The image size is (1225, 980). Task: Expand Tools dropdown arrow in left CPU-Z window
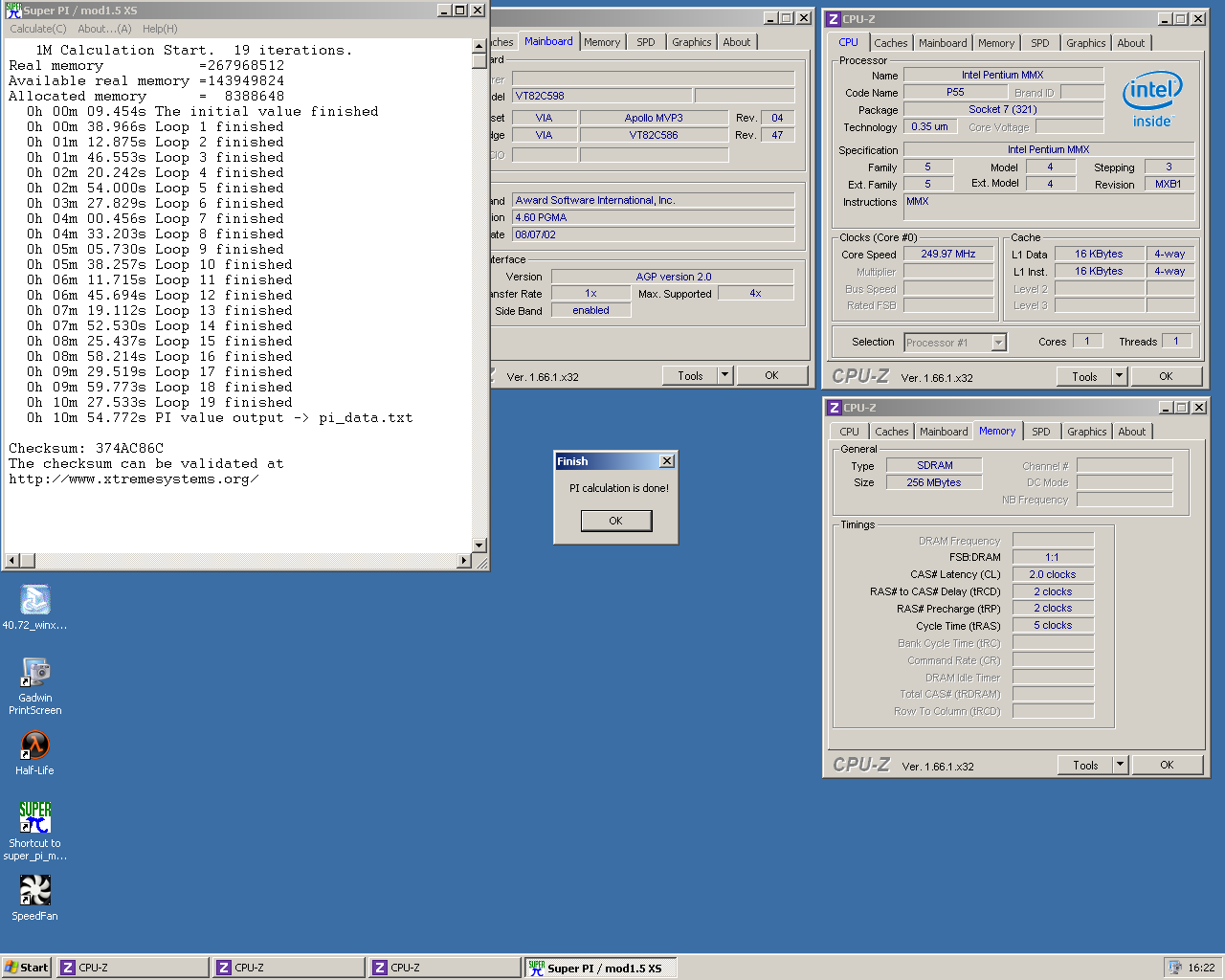(x=725, y=376)
